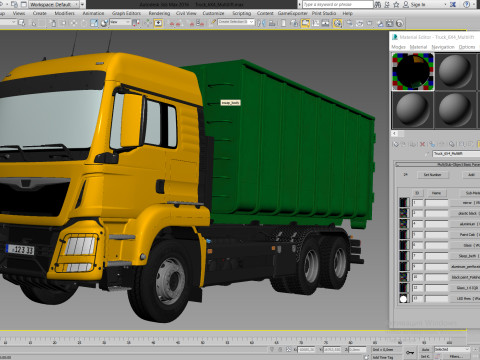Toggle Absolute transform type-in mode
The image size is (480, 360).
[x=289, y=349]
